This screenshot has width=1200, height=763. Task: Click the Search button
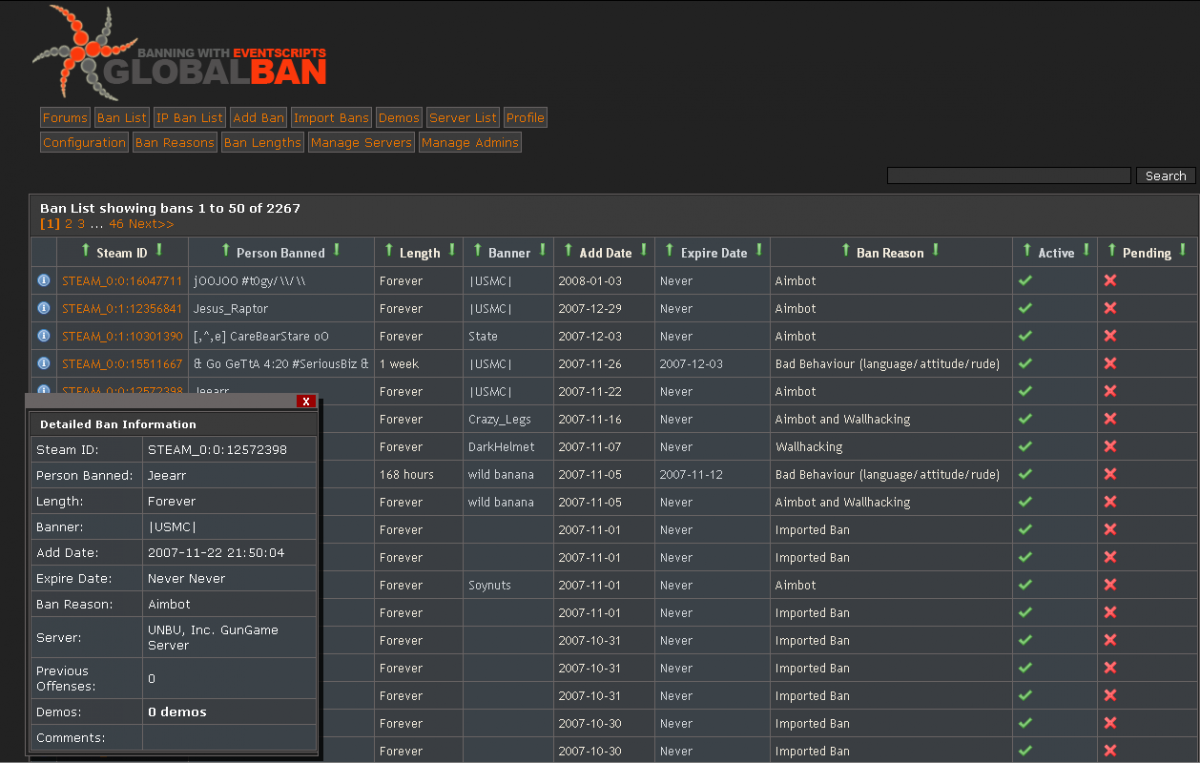[1166, 176]
